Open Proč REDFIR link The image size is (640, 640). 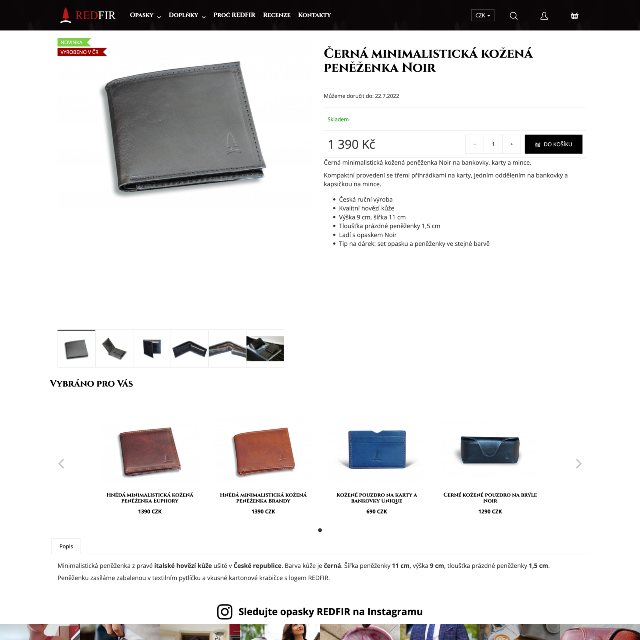coord(234,15)
